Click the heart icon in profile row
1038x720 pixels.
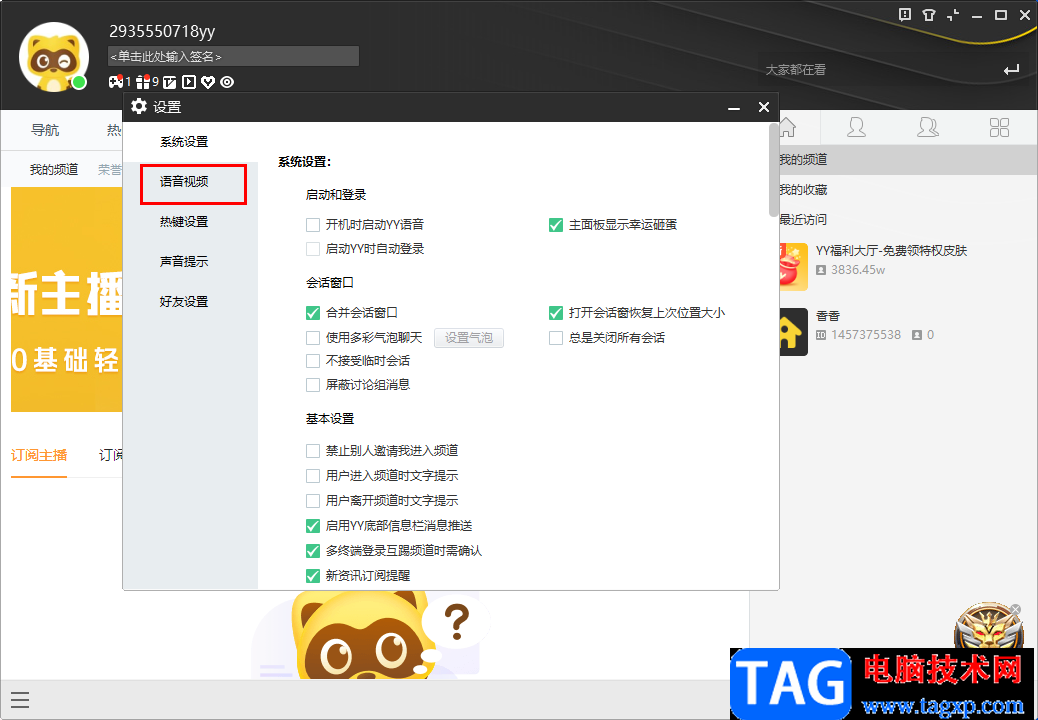[208, 82]
